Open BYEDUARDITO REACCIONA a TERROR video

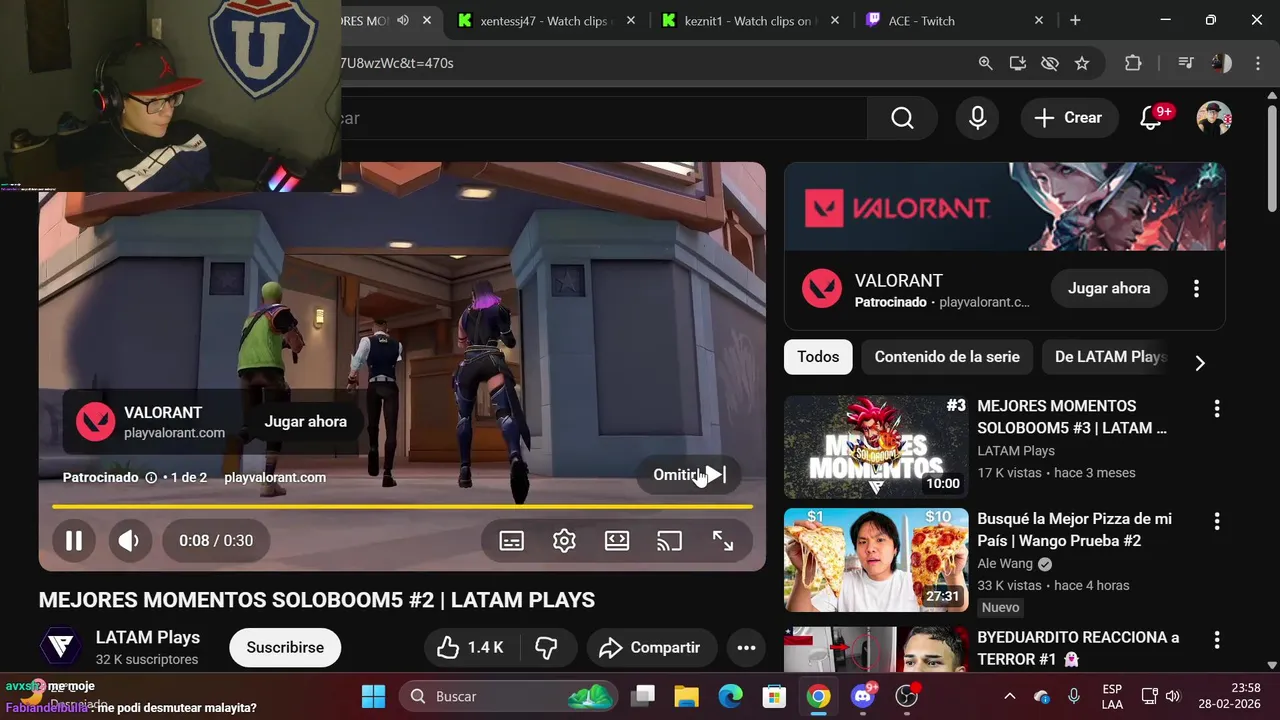click(x=1078, y=648)
